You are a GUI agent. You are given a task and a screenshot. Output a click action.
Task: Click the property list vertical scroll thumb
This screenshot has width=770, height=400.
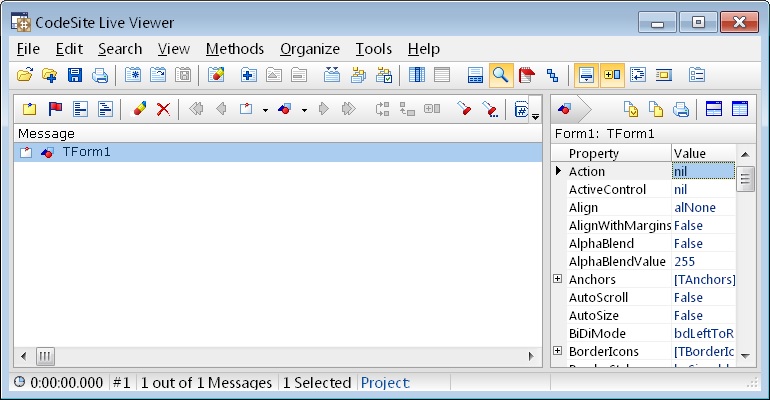[x=745, y=179]
